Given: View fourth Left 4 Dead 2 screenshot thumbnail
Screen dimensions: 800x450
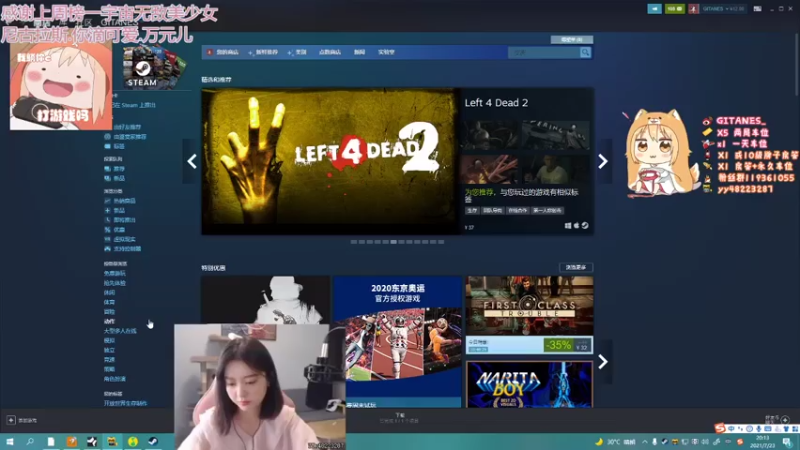Looking at the screenshot, I should pos(555,169).
